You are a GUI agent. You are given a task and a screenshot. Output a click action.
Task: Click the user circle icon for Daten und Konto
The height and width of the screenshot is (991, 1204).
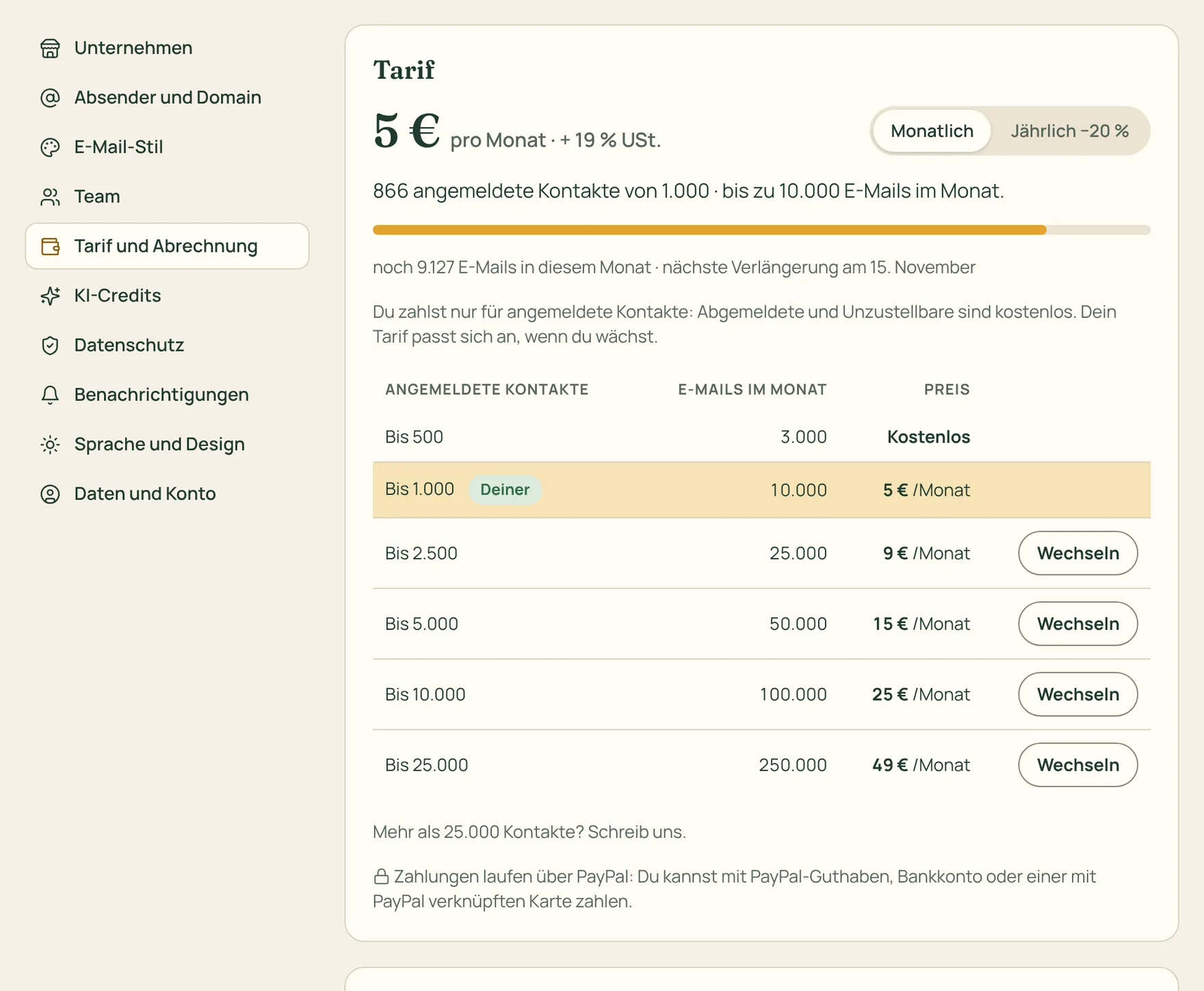coord(50,494)
